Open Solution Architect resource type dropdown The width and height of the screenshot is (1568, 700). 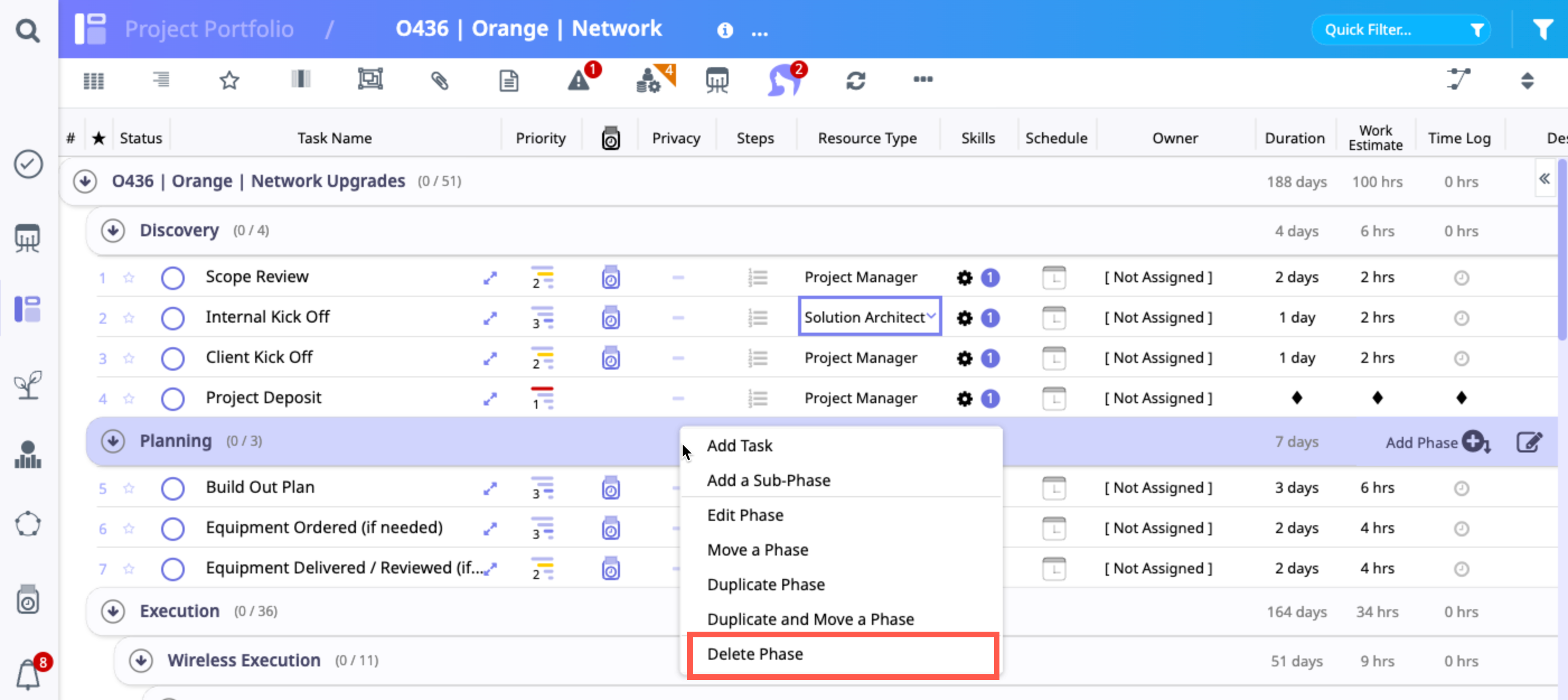click(869, 317)
